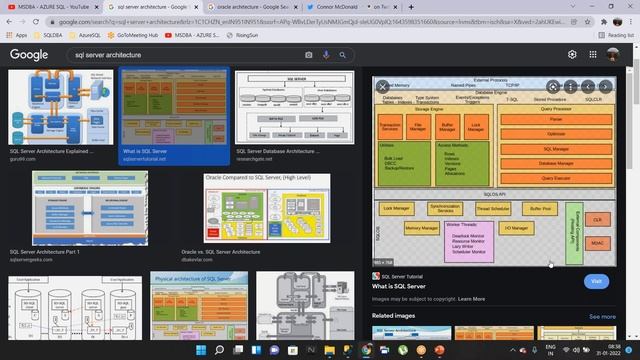Open Google Lens on preview image
Image resolution: width=640 pixels, height=360 pixels.
[553, 87]
